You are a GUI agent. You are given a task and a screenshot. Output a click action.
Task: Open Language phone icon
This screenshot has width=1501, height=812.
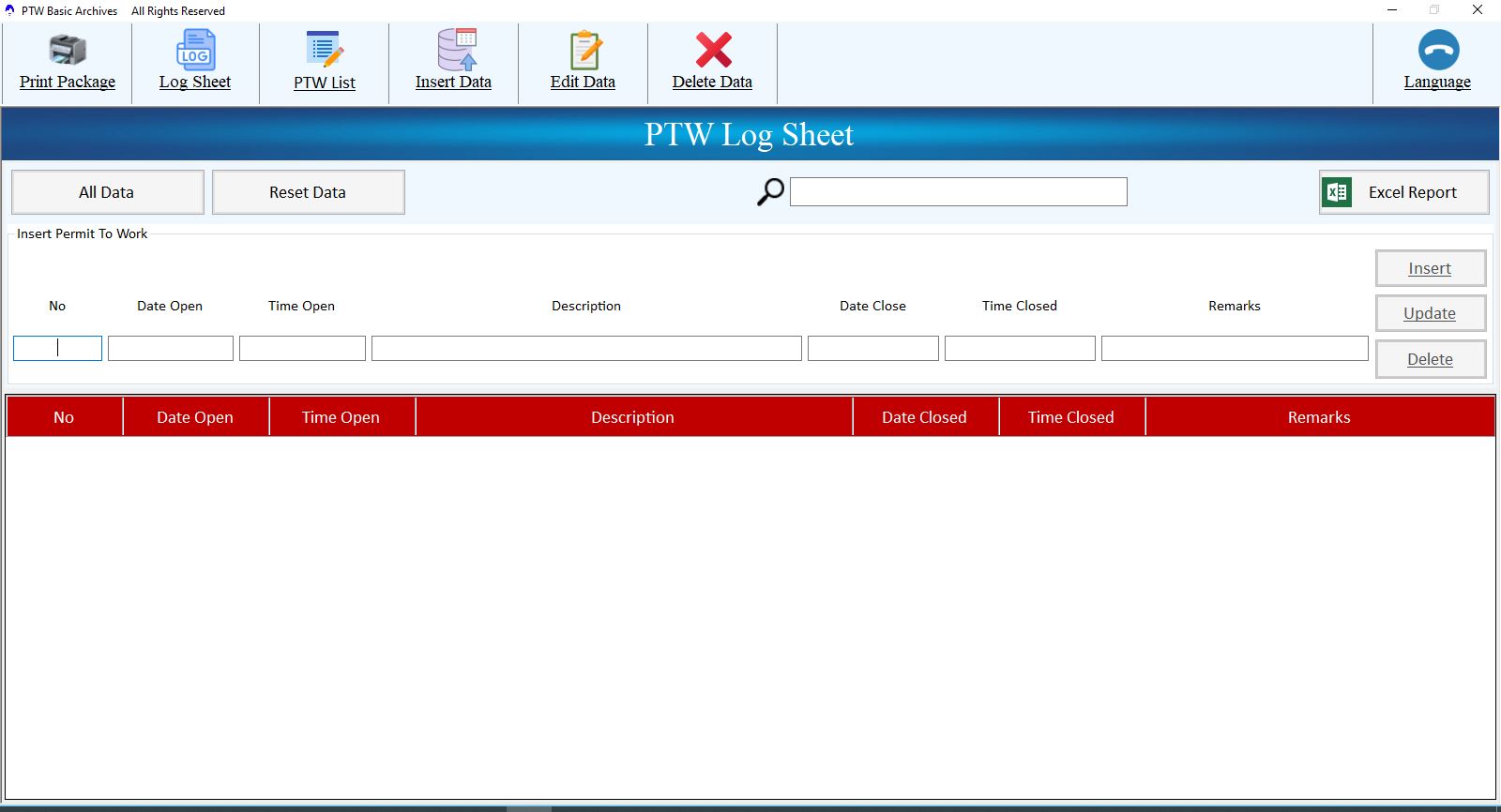(x=1438, y=50)
